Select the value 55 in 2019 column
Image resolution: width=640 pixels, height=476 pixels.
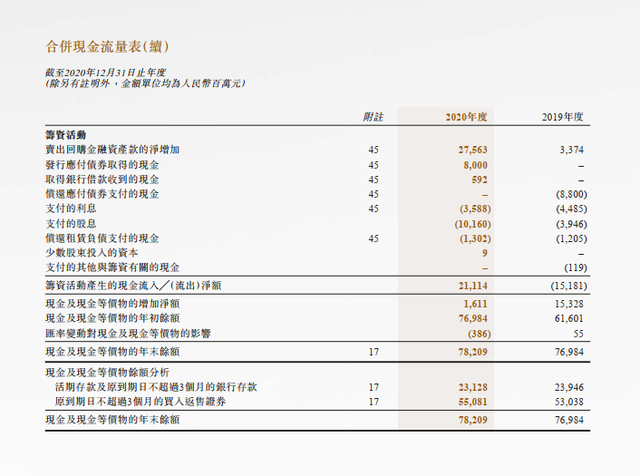578,334
